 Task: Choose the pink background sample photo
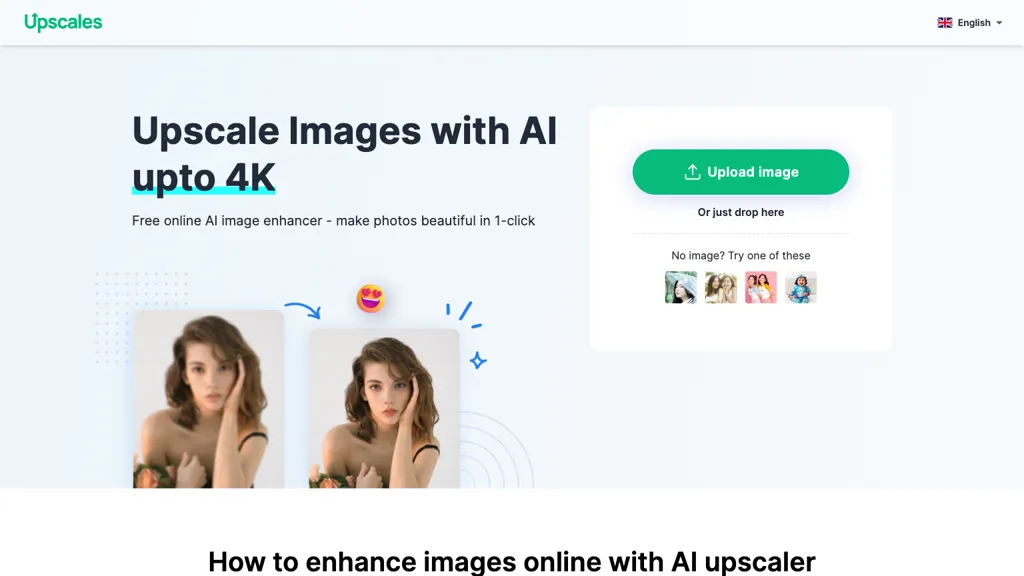coord(761,287)
